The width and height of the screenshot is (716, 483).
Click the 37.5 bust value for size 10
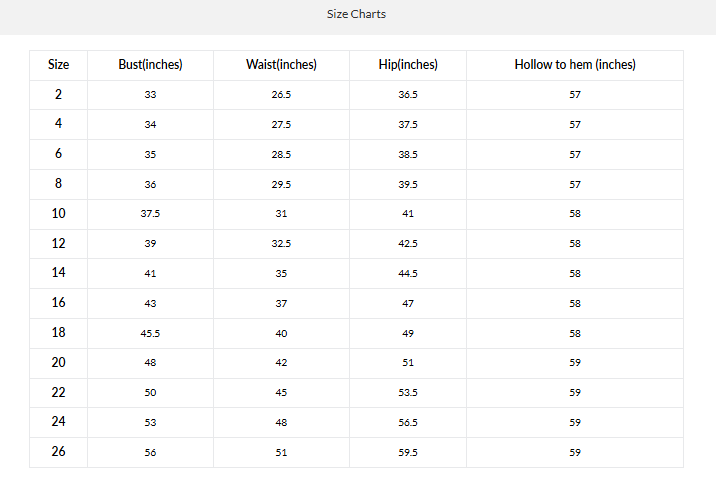tap(150, 214)
